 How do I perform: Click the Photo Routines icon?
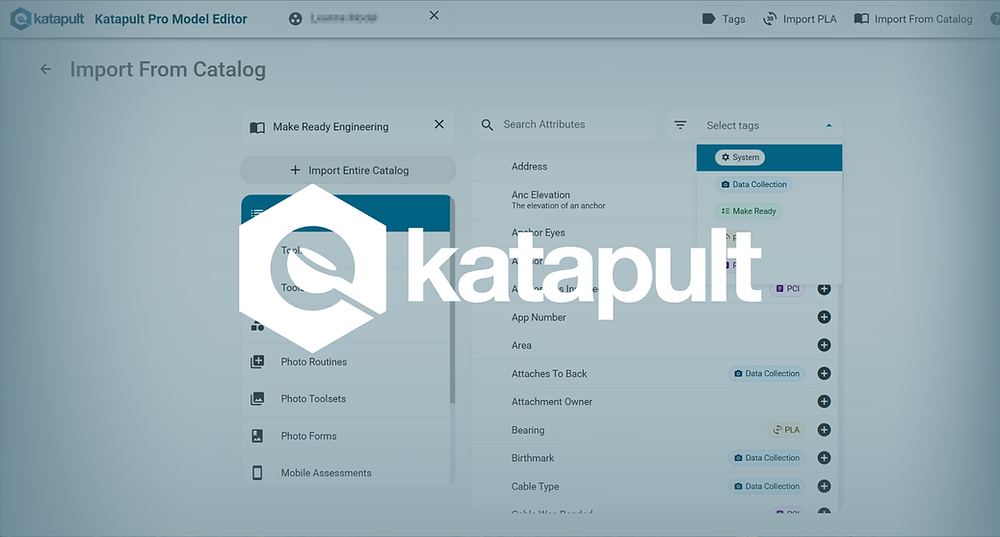tap(257, 362)
